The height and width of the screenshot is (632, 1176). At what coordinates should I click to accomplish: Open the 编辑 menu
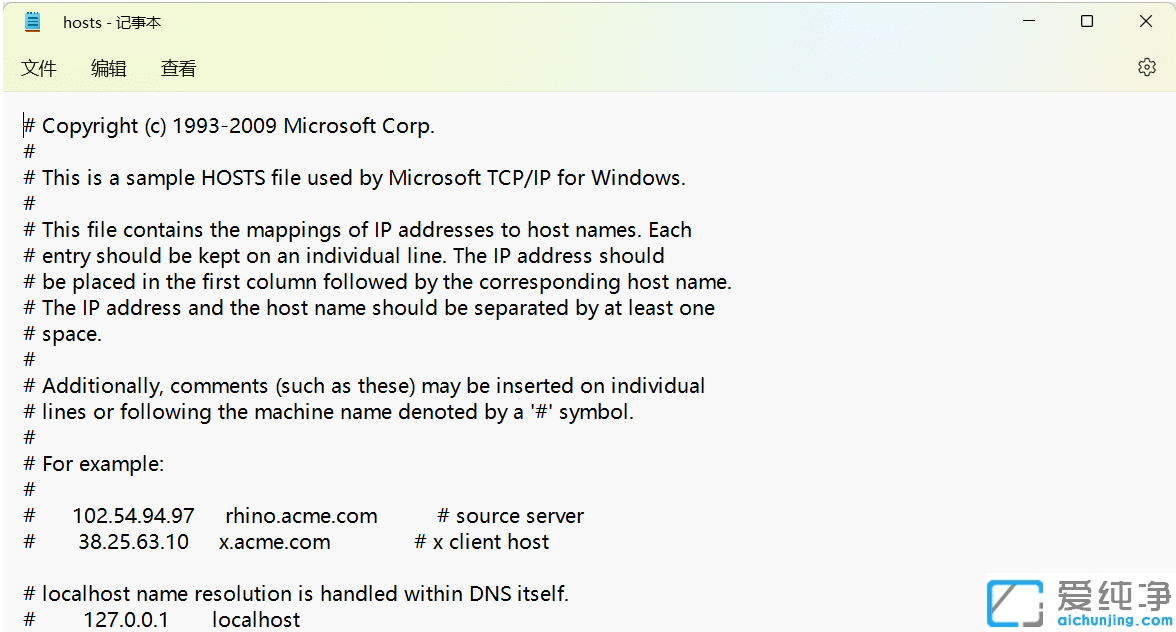point(108,68)
